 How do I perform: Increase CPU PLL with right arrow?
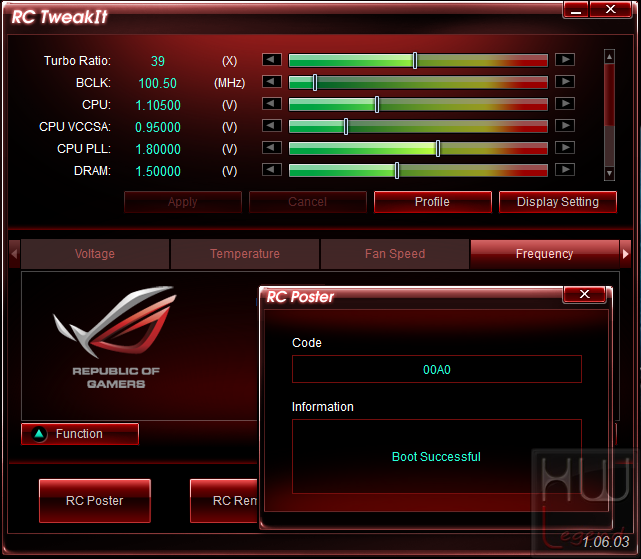565,148
